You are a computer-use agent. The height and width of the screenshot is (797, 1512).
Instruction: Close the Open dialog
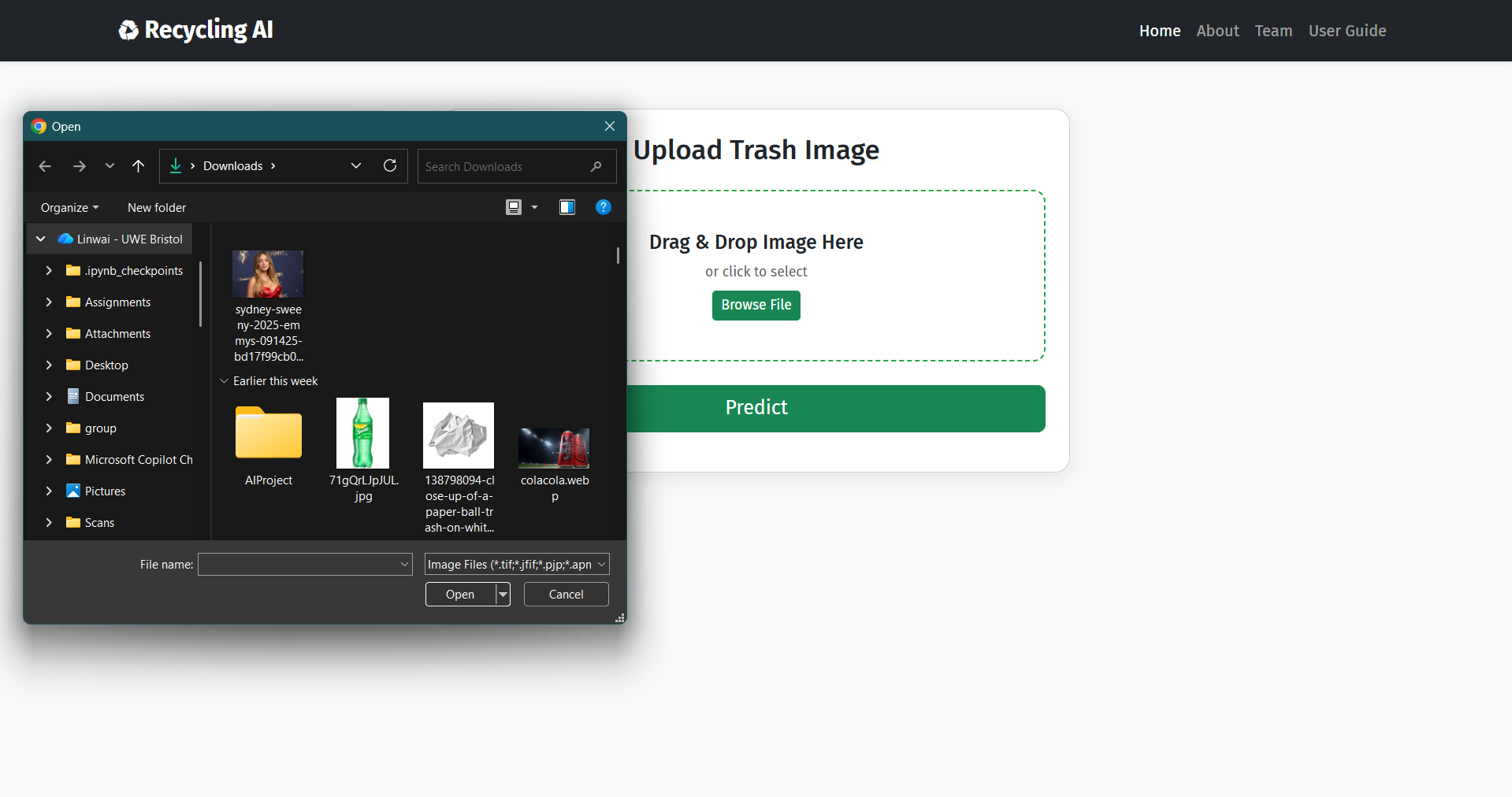click(610, 126)
